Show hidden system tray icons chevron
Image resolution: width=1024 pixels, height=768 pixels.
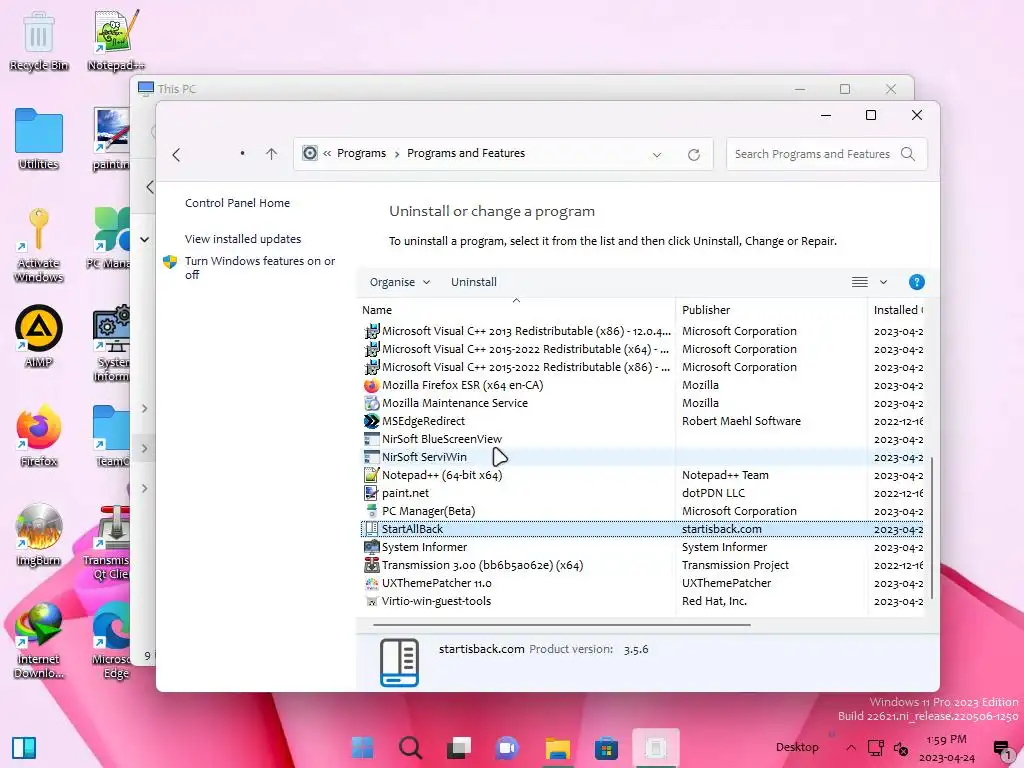(850, 748)
